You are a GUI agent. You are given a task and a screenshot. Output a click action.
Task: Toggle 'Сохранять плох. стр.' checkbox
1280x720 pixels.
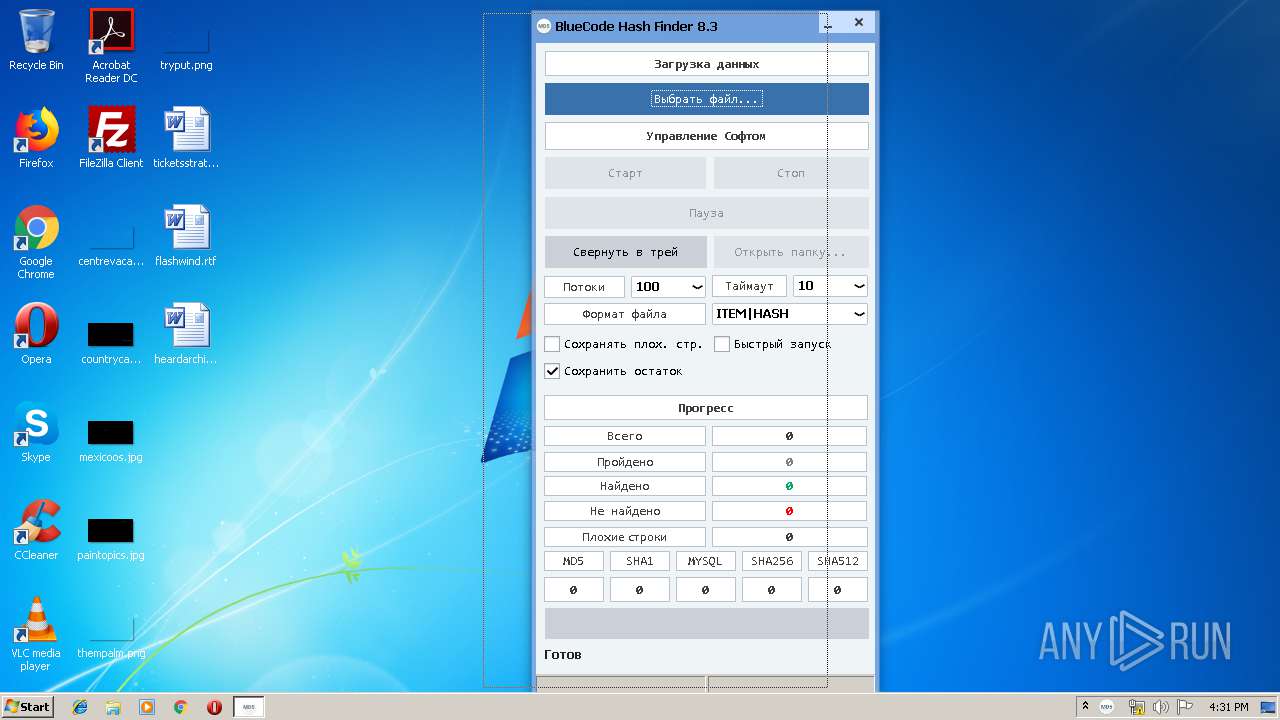coord(552,344)
